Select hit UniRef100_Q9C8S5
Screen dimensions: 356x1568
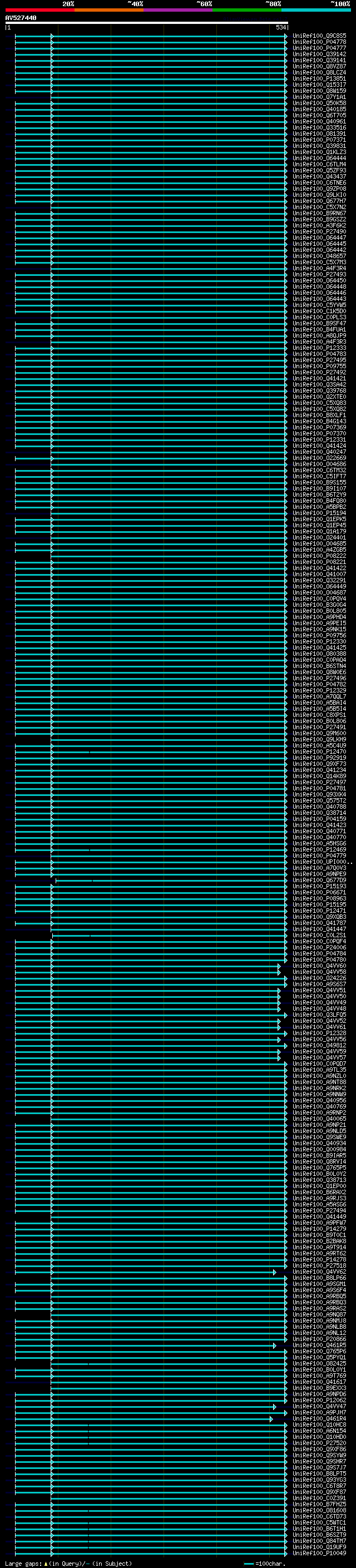click(319, 36)
